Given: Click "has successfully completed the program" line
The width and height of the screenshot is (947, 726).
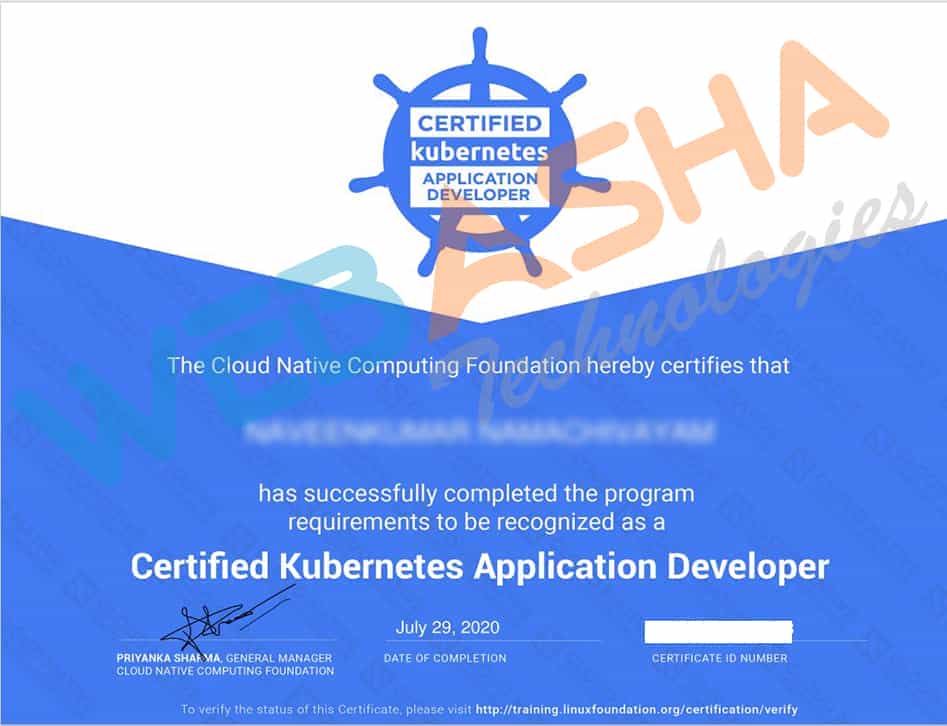Looking at the screenshot, I should [477, 494].
